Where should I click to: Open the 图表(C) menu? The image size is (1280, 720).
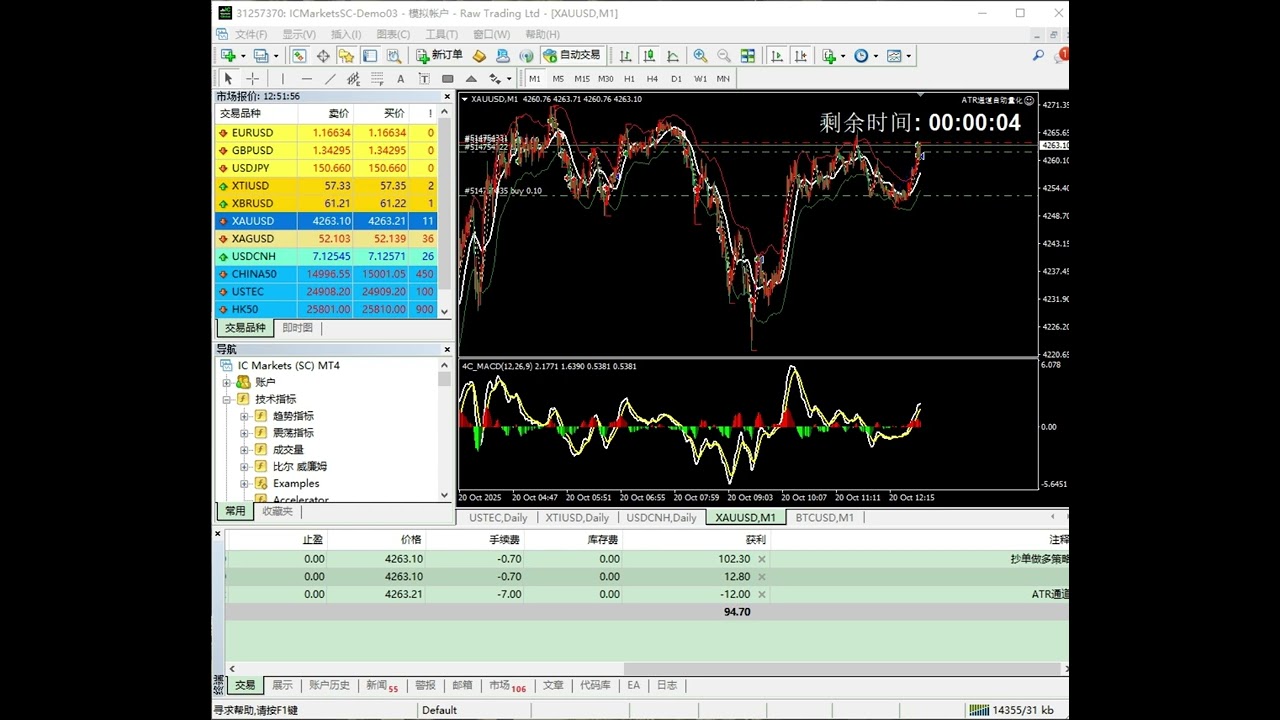pos(393,34)
